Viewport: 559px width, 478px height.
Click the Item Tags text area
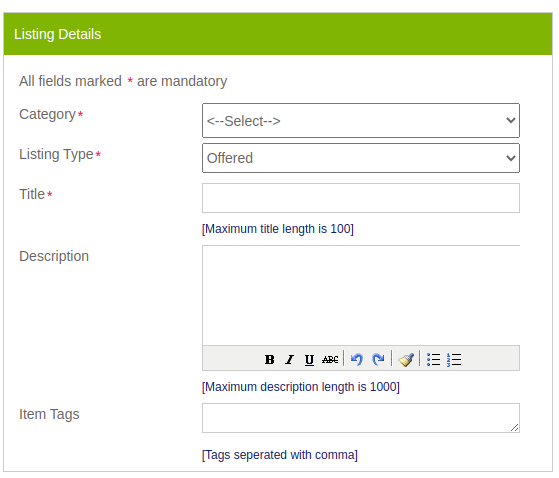coord(361,418)
